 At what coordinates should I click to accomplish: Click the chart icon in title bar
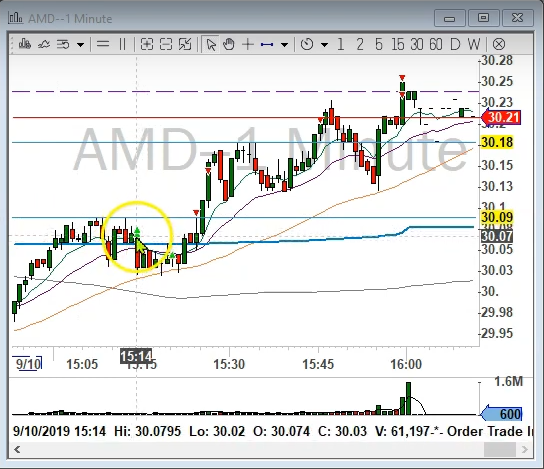(x=16, y=17)
